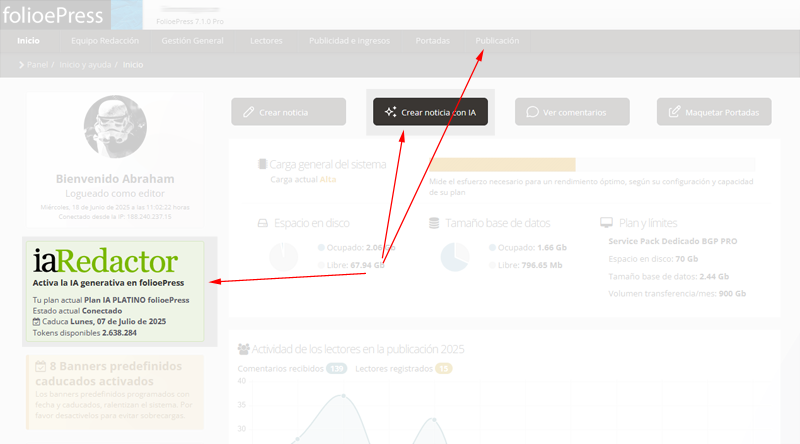Image resolution: width=800 pixels, height=444 pixels.
Task: Click Espacio en disco 70 Gb limit text
Action: pos(653,259)
